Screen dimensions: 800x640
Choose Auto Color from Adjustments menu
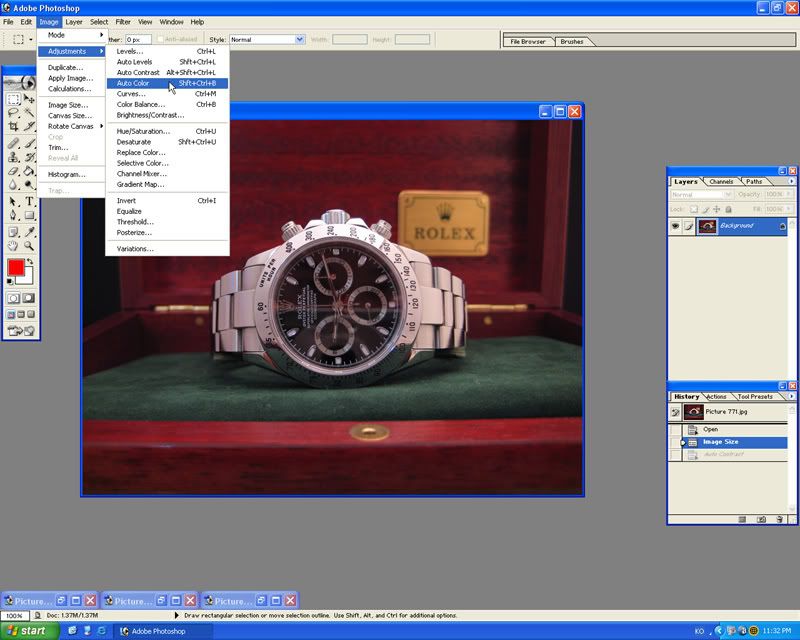[x=167, y=83]
